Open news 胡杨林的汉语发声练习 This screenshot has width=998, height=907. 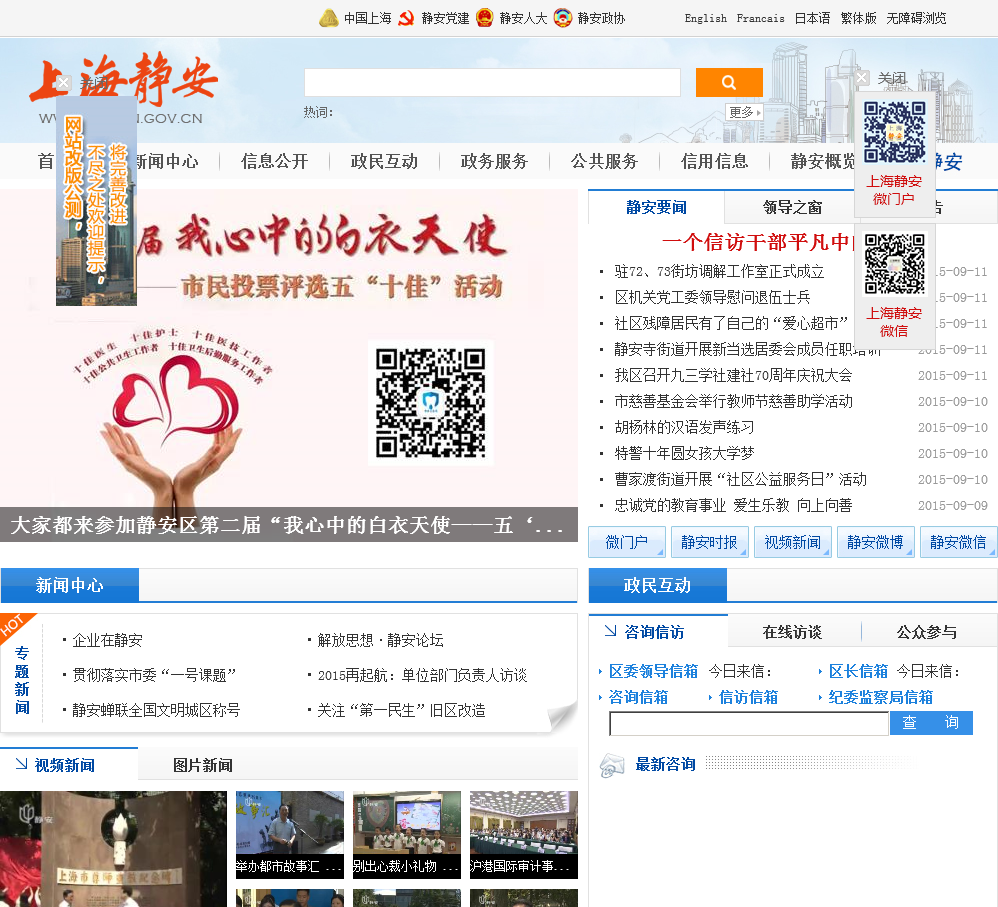point(684,428)
